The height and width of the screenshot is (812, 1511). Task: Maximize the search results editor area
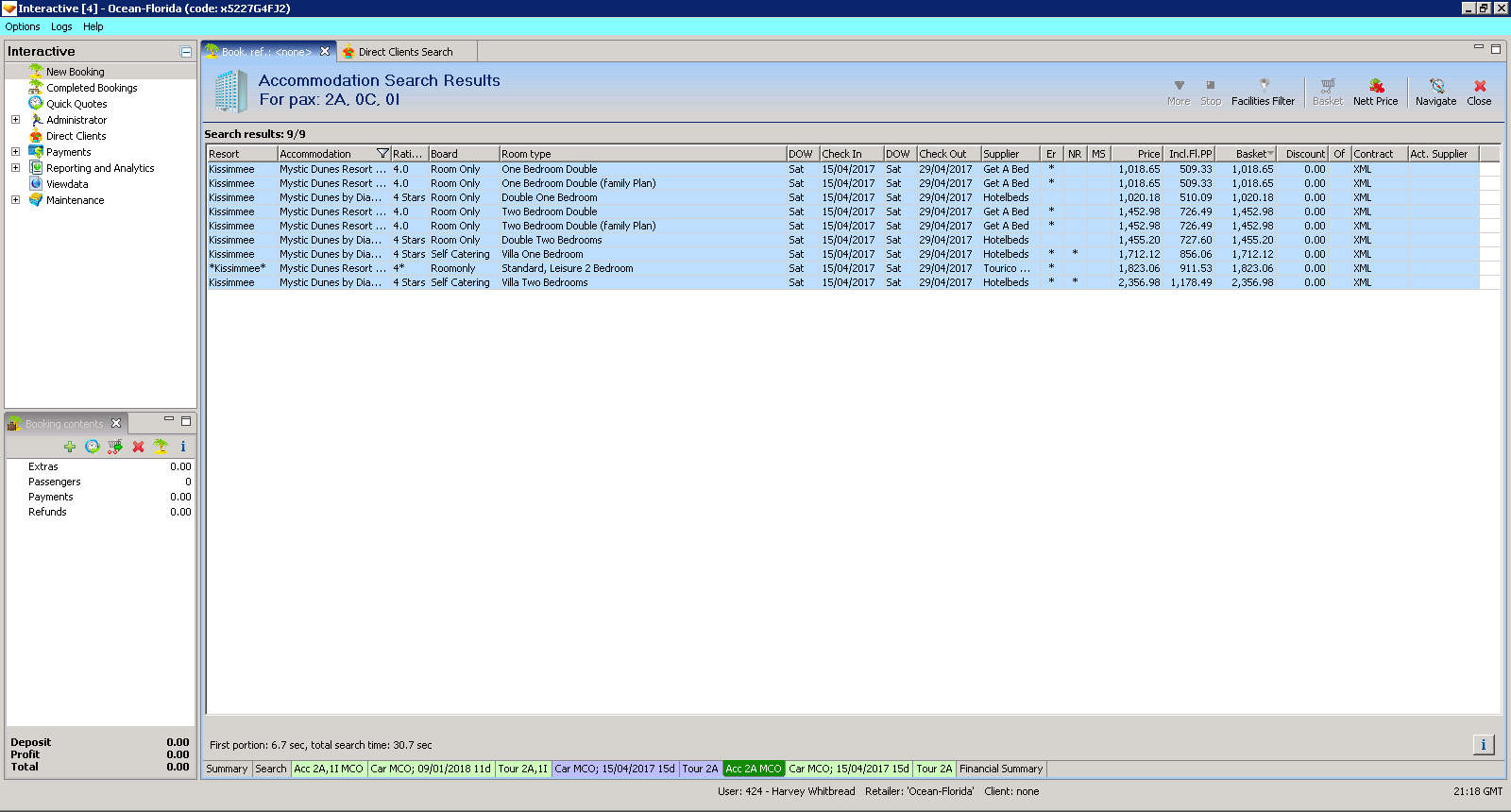tap(1495, 49)
